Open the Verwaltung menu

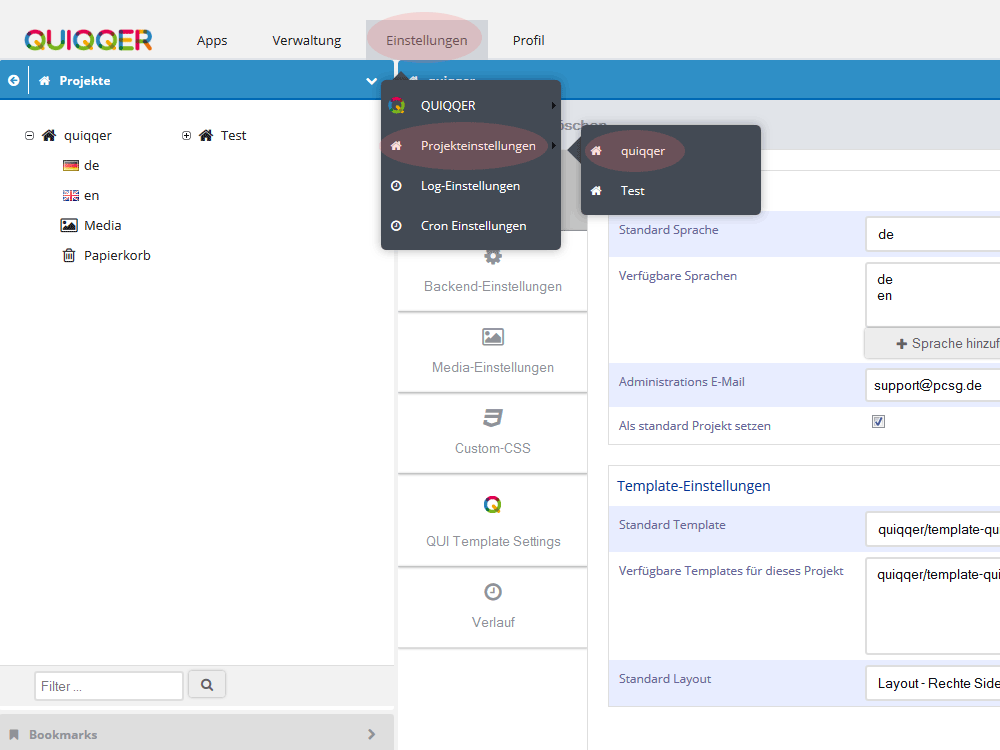[x=307, y=40]
